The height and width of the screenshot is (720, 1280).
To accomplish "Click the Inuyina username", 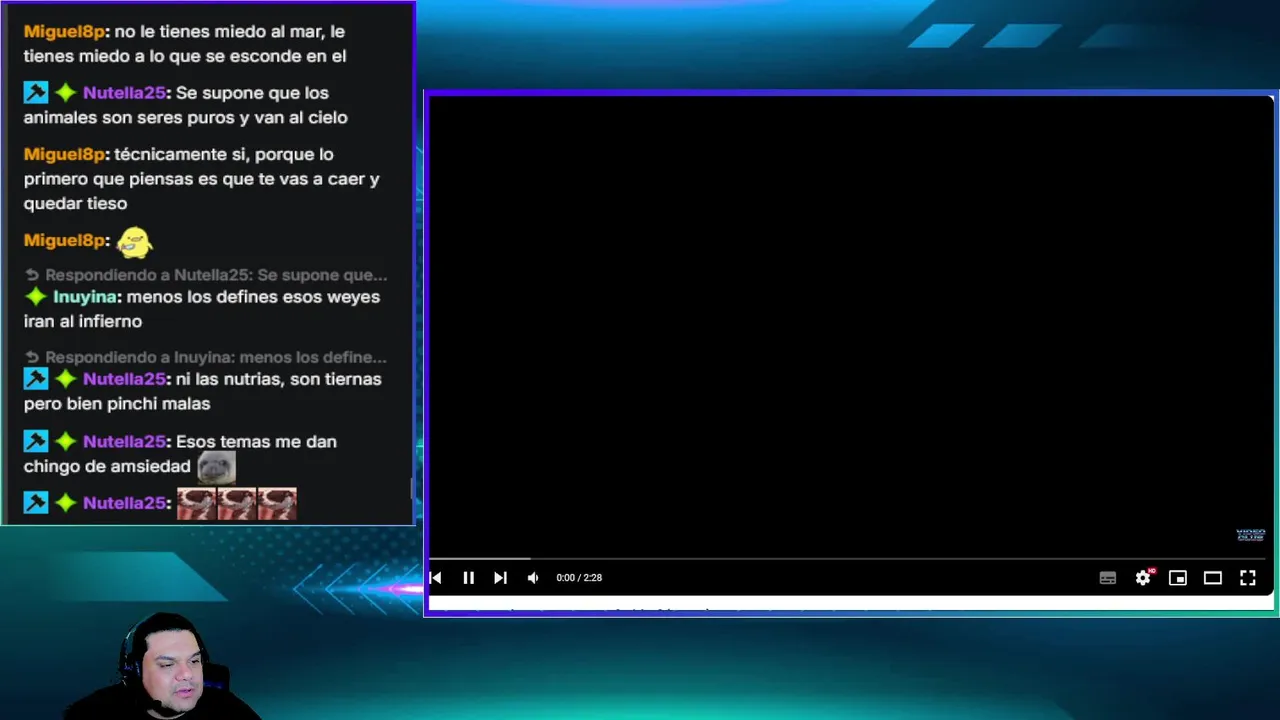I will (86, 297).
